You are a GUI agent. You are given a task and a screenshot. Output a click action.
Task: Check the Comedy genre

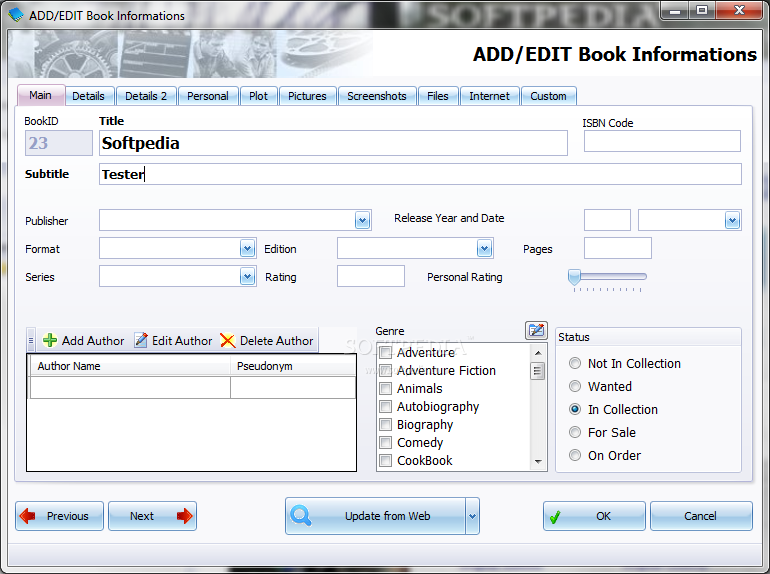coord(385,442)
